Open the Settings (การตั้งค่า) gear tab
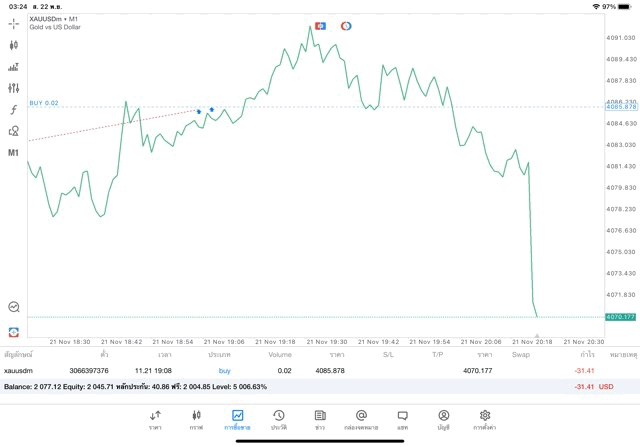 485,418
